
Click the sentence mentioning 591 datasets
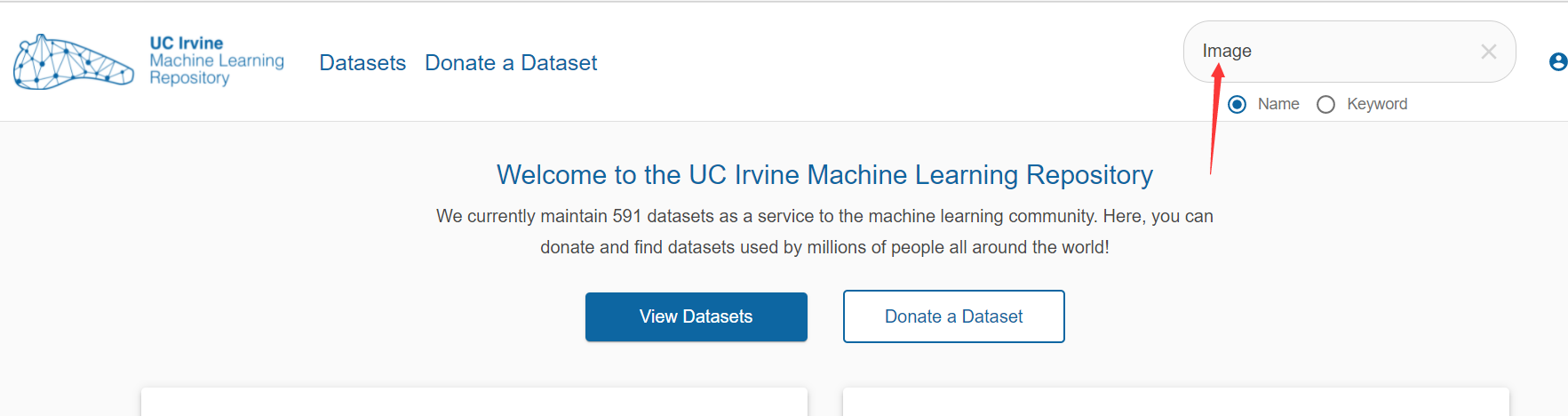pyautogui.click(x=824, y=216)
